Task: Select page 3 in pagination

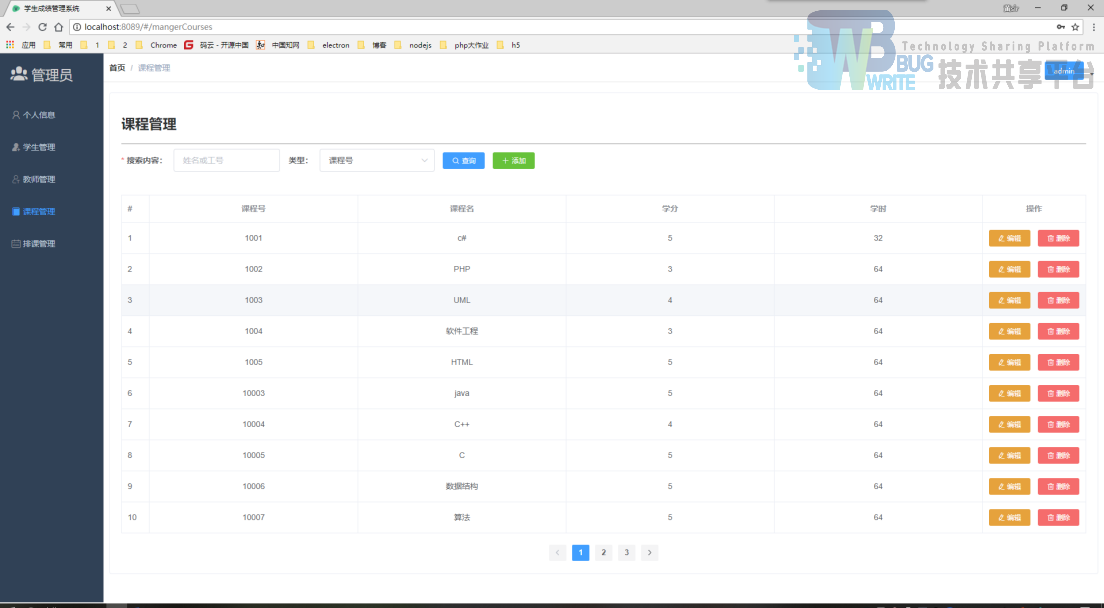Action: [x=627, y=552]
